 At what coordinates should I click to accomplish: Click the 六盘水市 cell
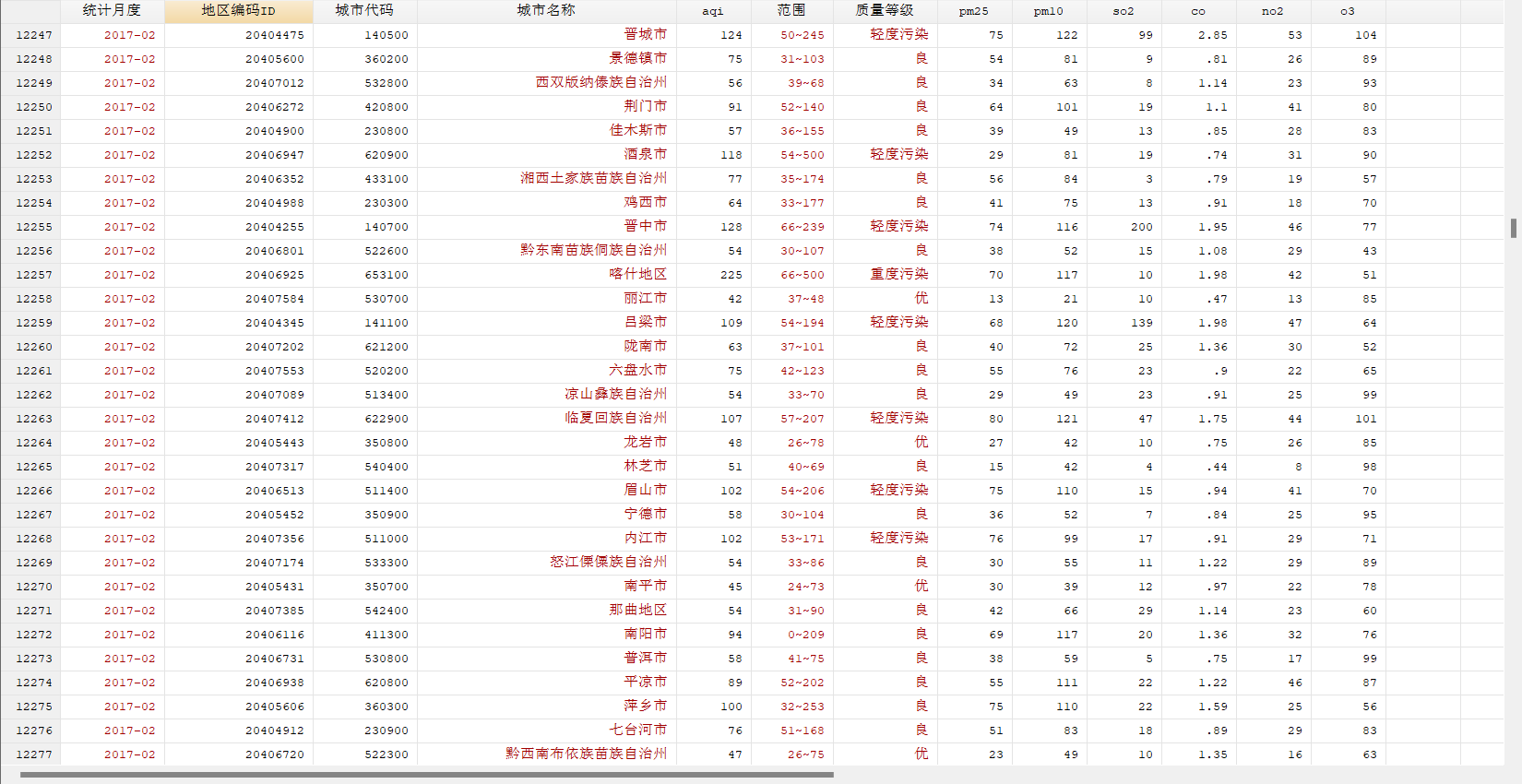(547, 371)
